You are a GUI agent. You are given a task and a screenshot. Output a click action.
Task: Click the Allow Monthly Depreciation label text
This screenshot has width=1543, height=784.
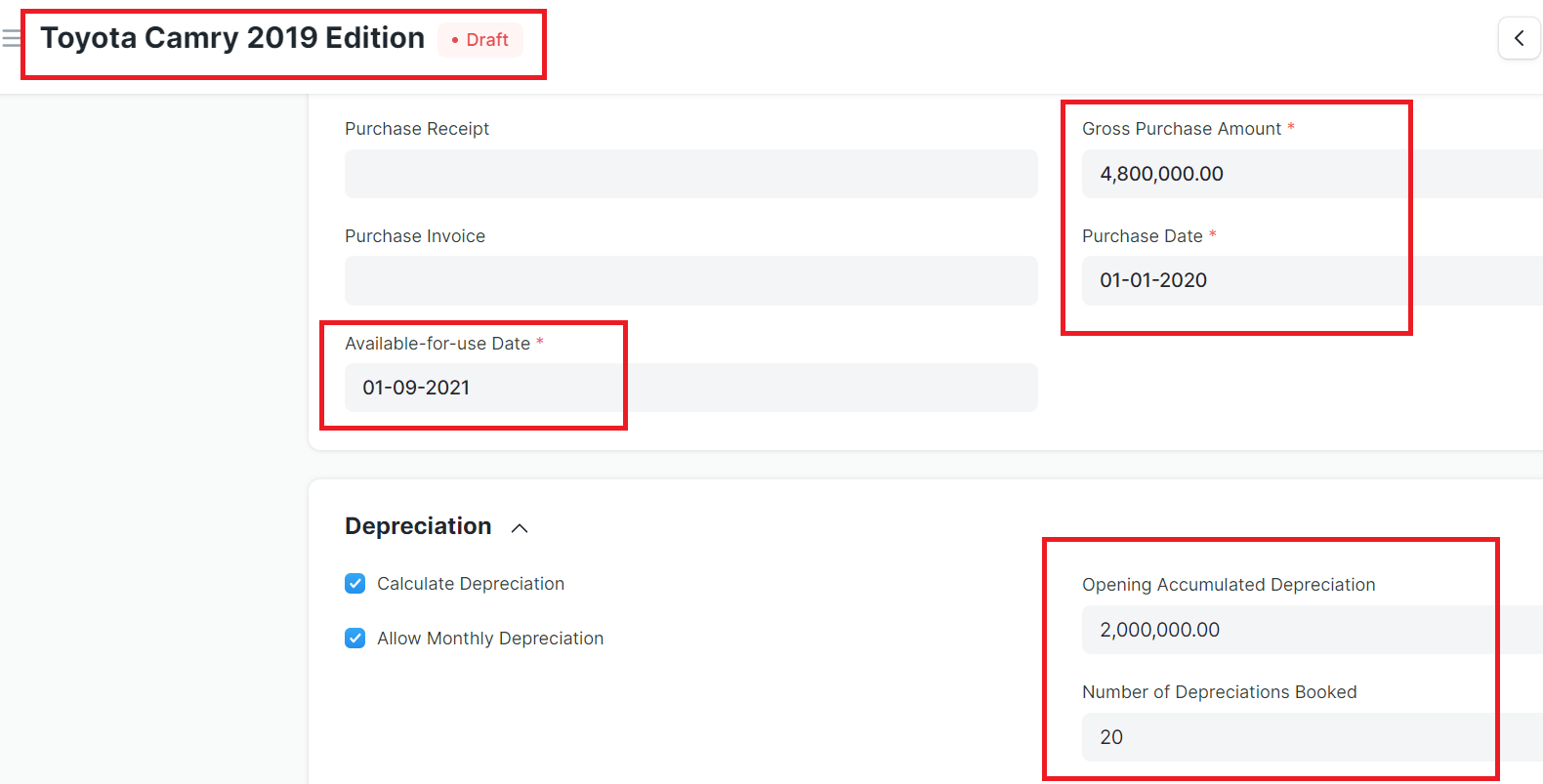click(x=490, y=638)
